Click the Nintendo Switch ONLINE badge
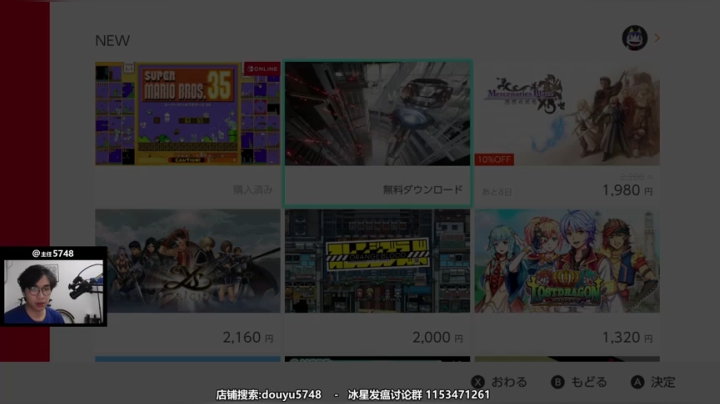The height and width of the screenshot is (404, 720). coord(262,69)
